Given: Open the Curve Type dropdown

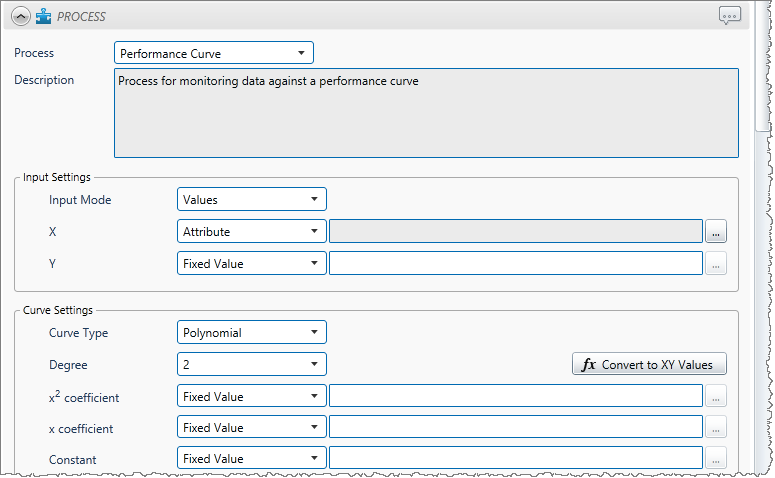Looking at the screenshot, I should pos(251,332).
